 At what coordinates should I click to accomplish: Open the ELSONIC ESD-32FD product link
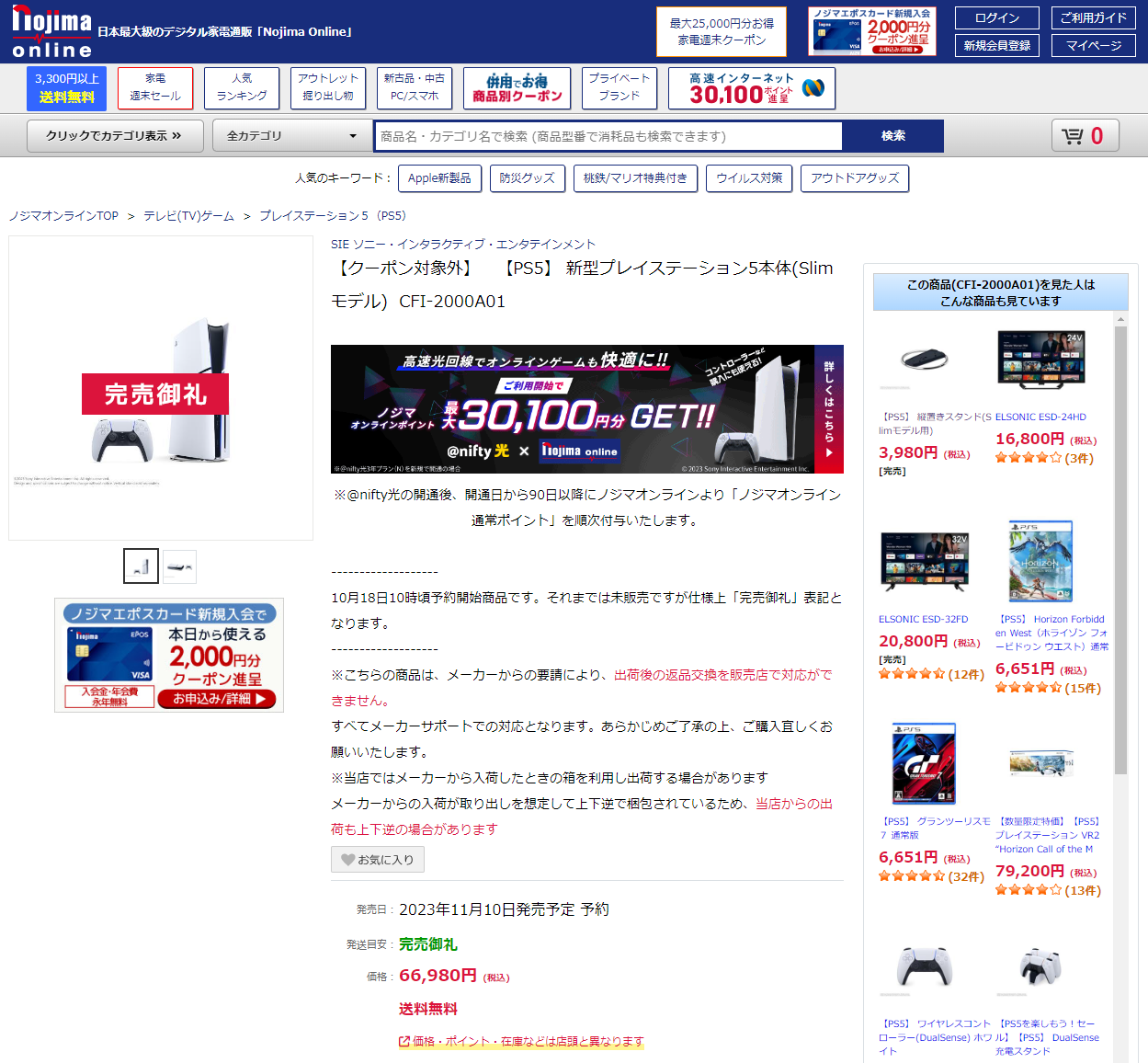pyautogui.click(x=923, y=619)
